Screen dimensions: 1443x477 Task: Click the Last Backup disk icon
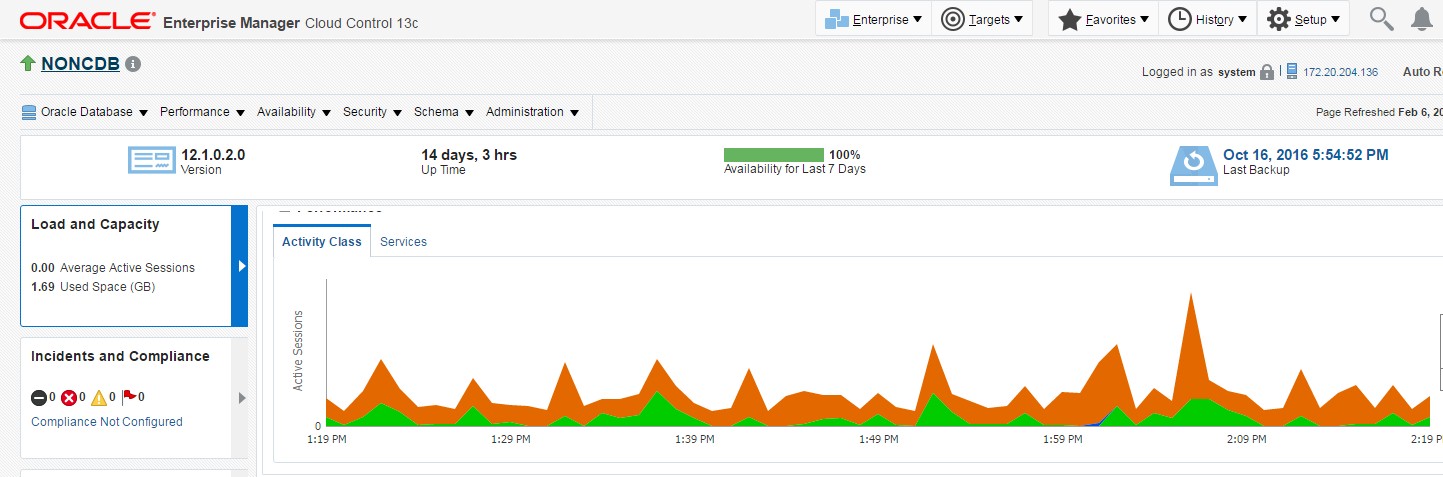[1192, 165]
